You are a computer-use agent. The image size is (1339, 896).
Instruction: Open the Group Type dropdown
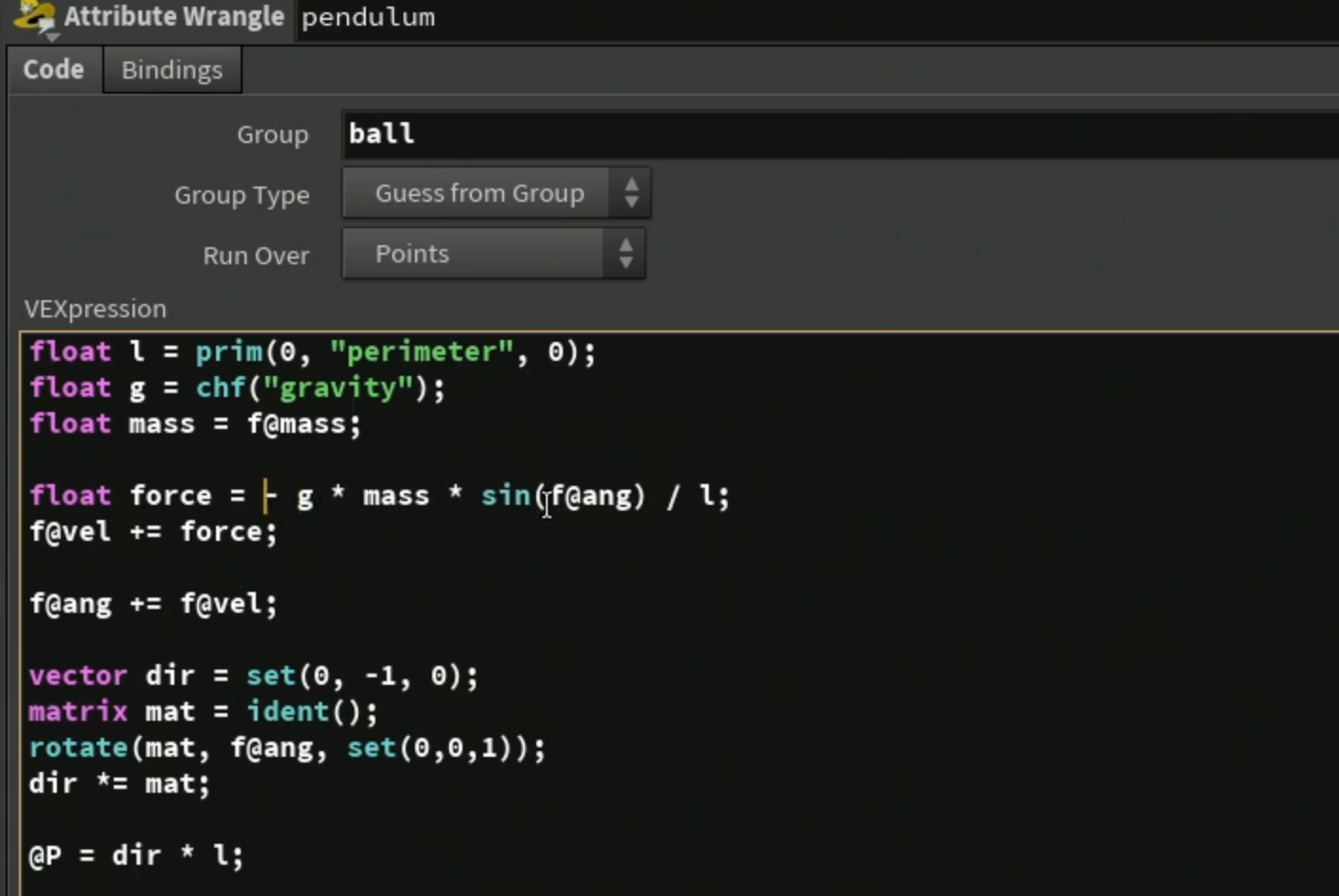tap(497, 193)
